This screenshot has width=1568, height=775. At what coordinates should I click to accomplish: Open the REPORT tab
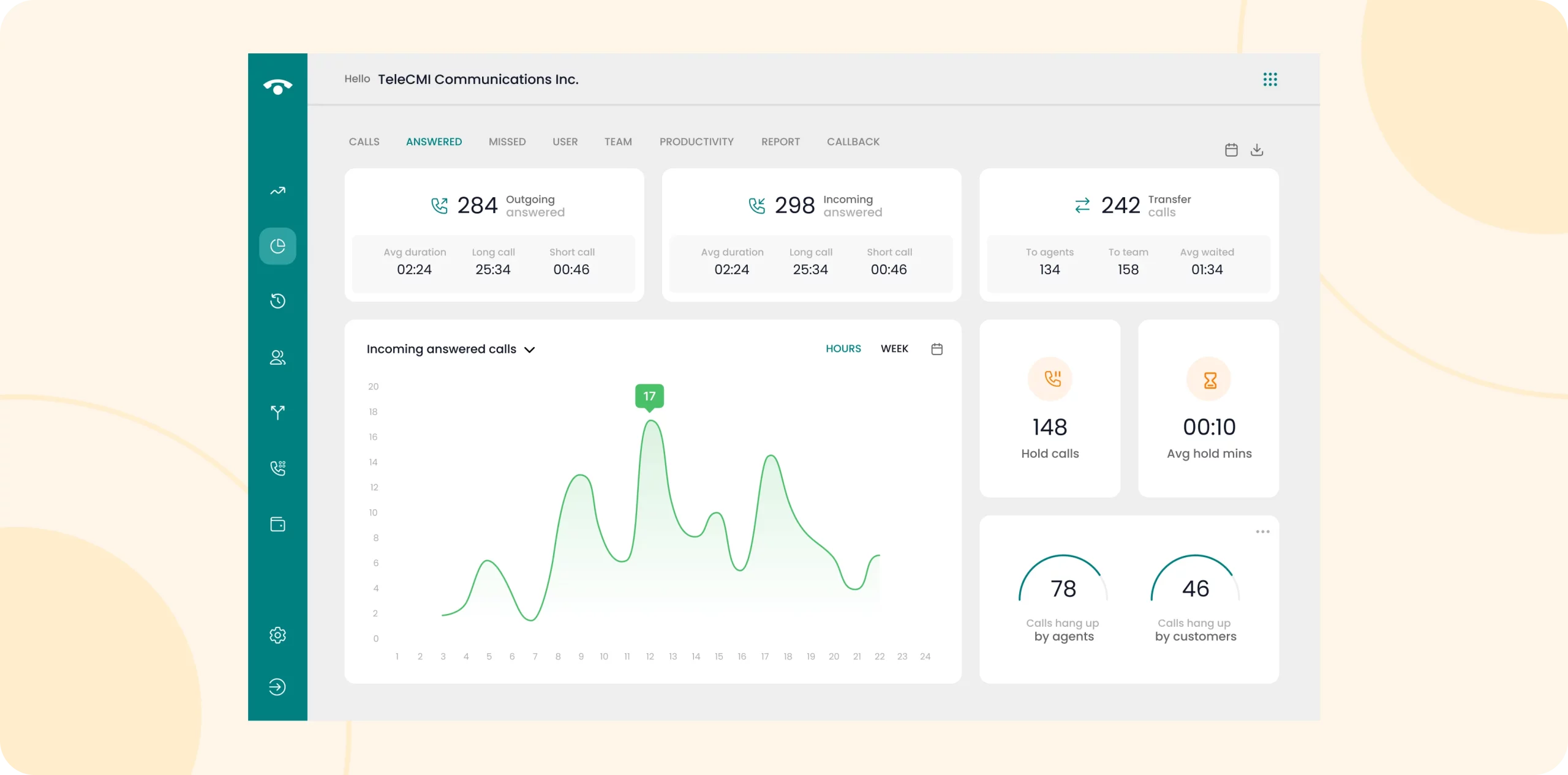(780, 141)
